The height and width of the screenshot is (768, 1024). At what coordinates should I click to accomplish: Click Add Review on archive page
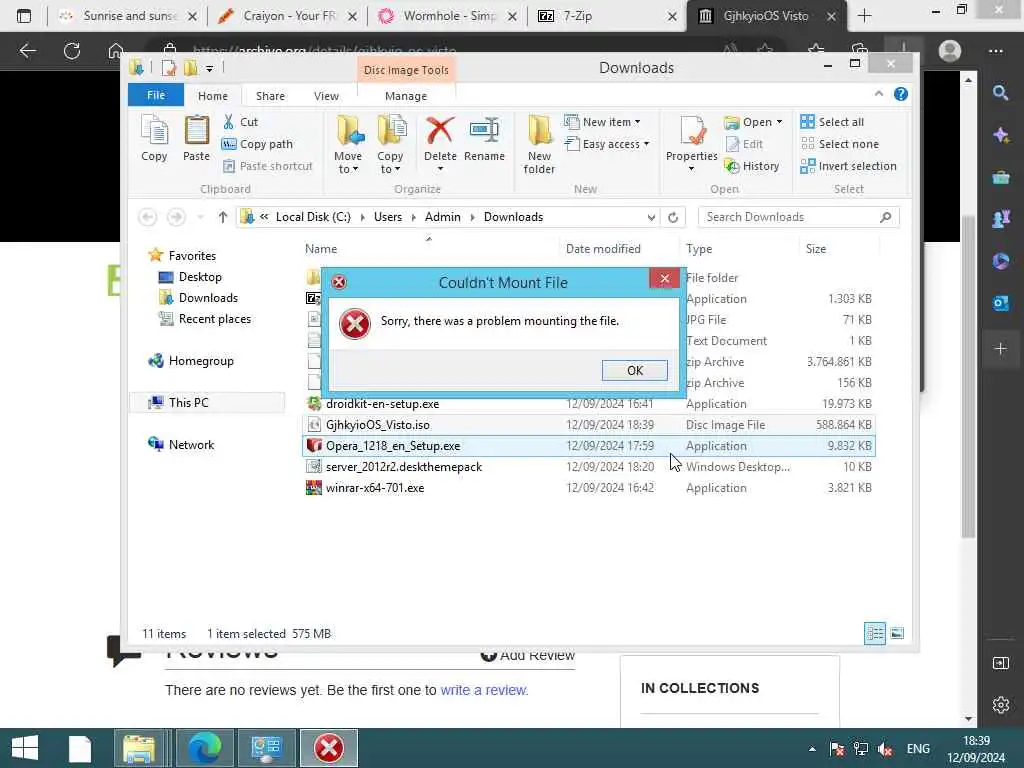tap(528, 655)
